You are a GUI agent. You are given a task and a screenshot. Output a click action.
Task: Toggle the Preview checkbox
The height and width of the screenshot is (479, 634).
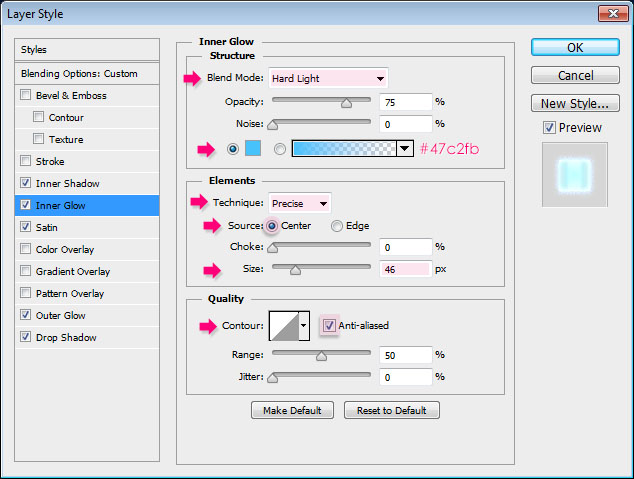point(549,128)
